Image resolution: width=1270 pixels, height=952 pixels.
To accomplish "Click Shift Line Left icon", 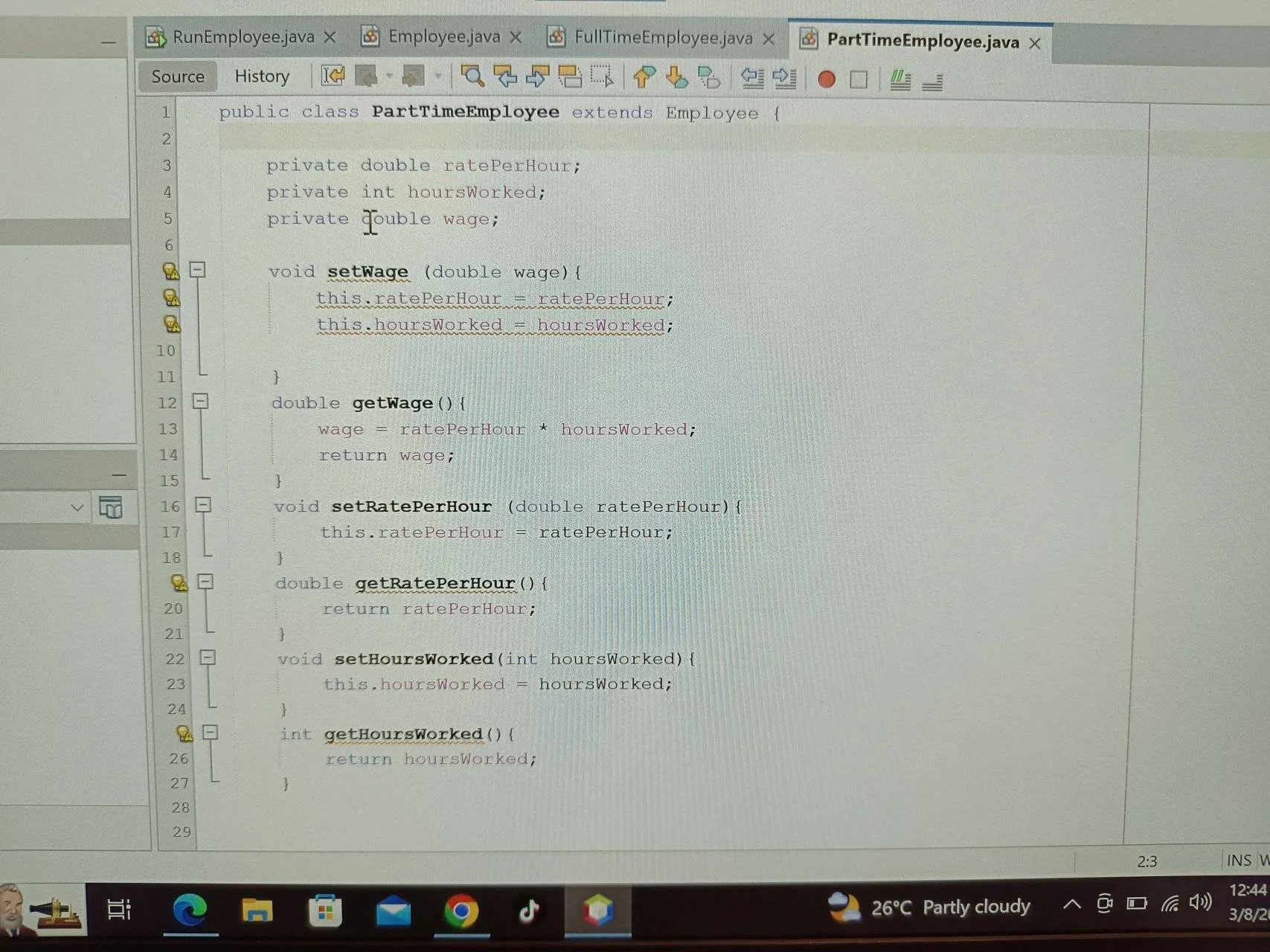I will tap(752, 77).
